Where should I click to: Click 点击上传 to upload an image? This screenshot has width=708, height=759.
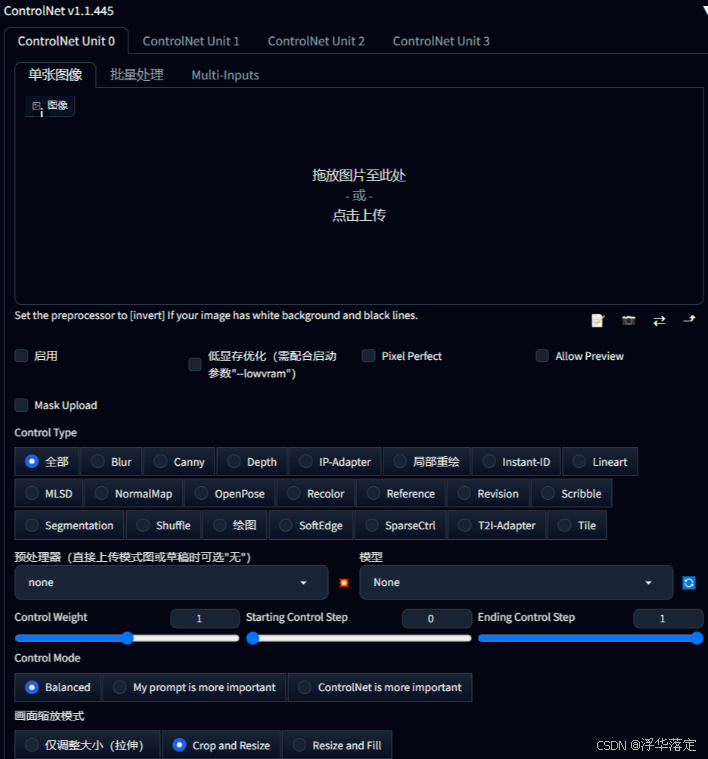point(359,215)
